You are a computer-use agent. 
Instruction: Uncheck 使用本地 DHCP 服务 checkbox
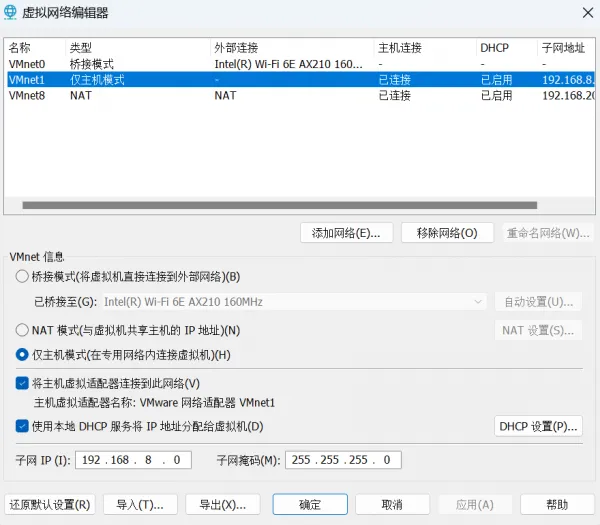click(x=22, y=426)
